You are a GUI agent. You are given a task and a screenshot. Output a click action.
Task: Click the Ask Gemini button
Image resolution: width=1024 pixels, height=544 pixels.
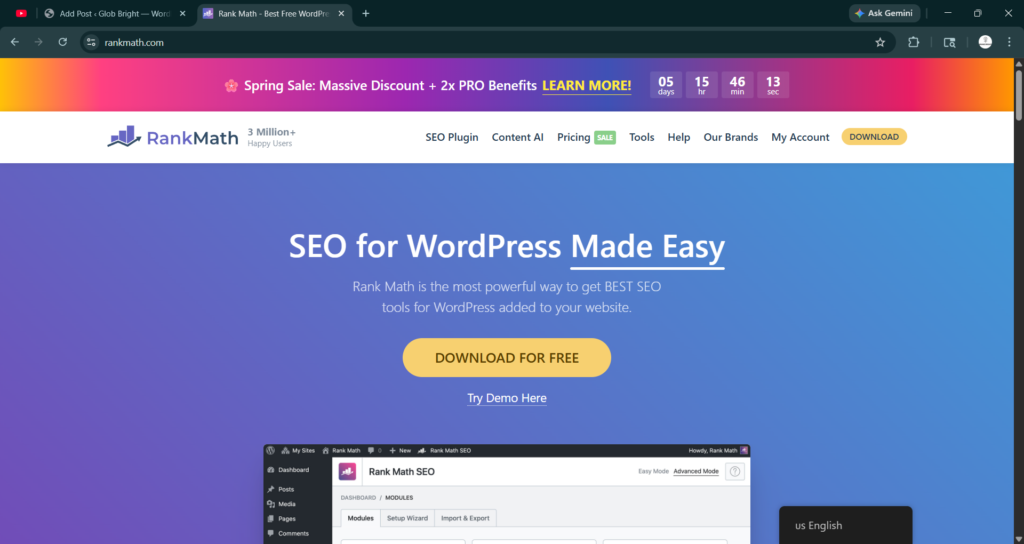[885, 13]
